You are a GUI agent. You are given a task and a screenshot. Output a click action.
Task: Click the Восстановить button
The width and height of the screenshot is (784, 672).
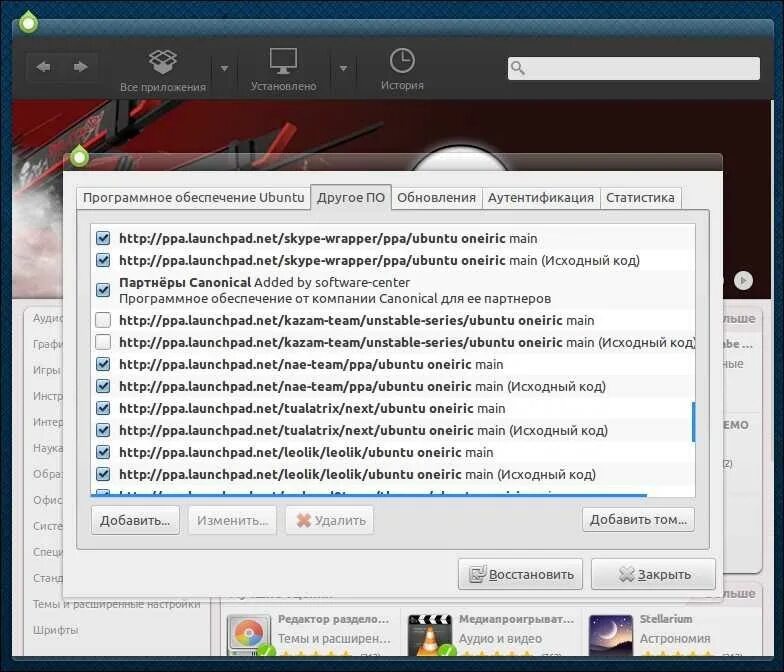coord(520,574)
